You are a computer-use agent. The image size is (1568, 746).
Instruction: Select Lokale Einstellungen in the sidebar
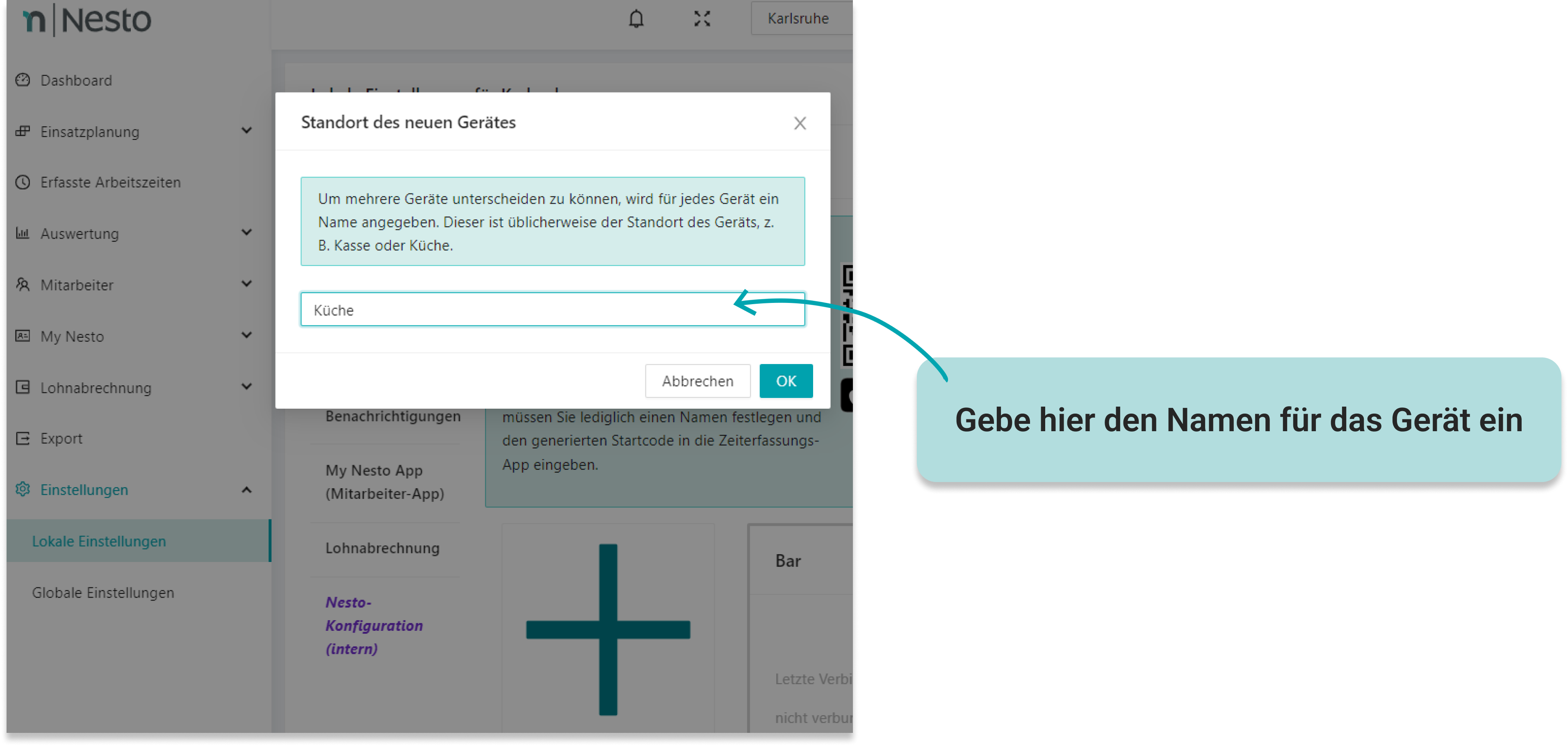pos(98,541)
